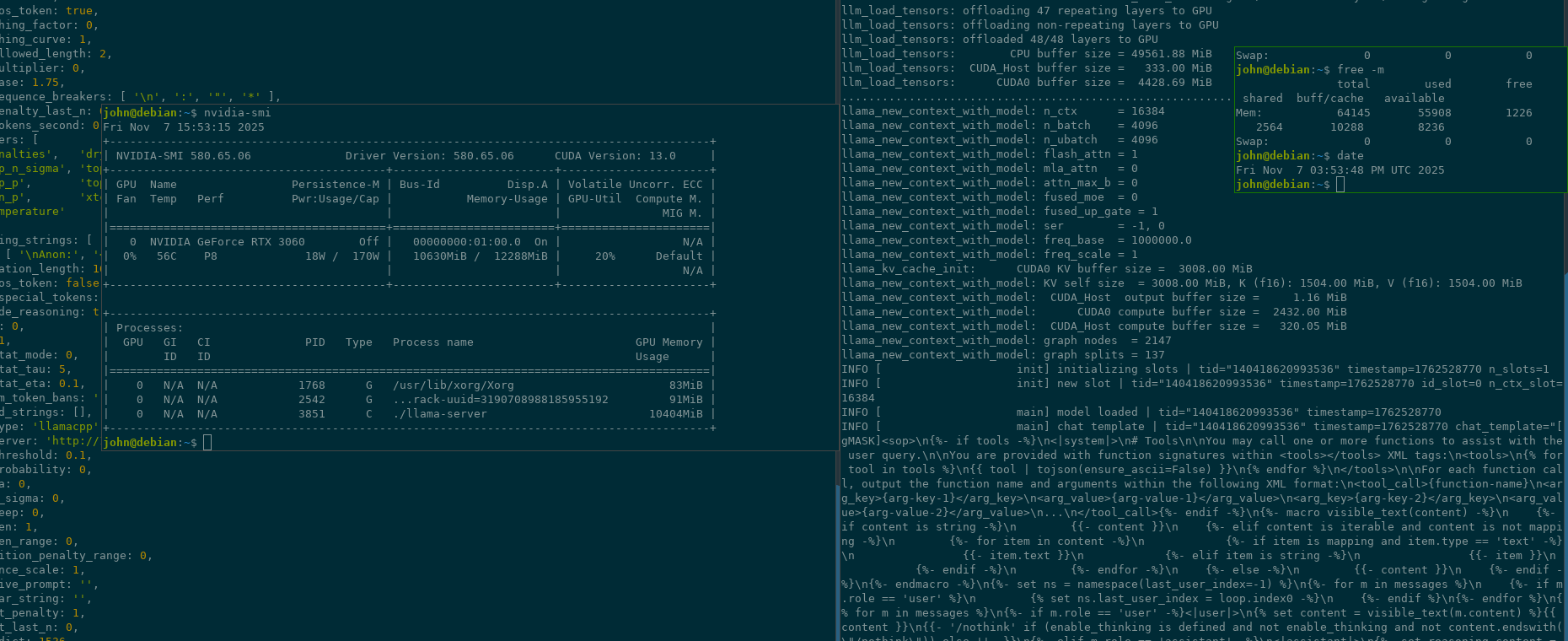The height and width of the screenshot is (641, 1568).
Task: Select CUDA0 compute buffer size '2432.00 MiB'
Action: coord(1310,312)
